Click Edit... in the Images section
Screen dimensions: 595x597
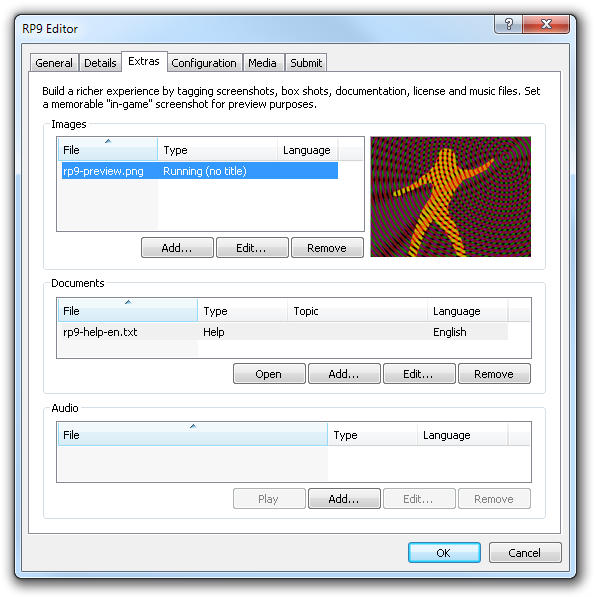point(252,248)
